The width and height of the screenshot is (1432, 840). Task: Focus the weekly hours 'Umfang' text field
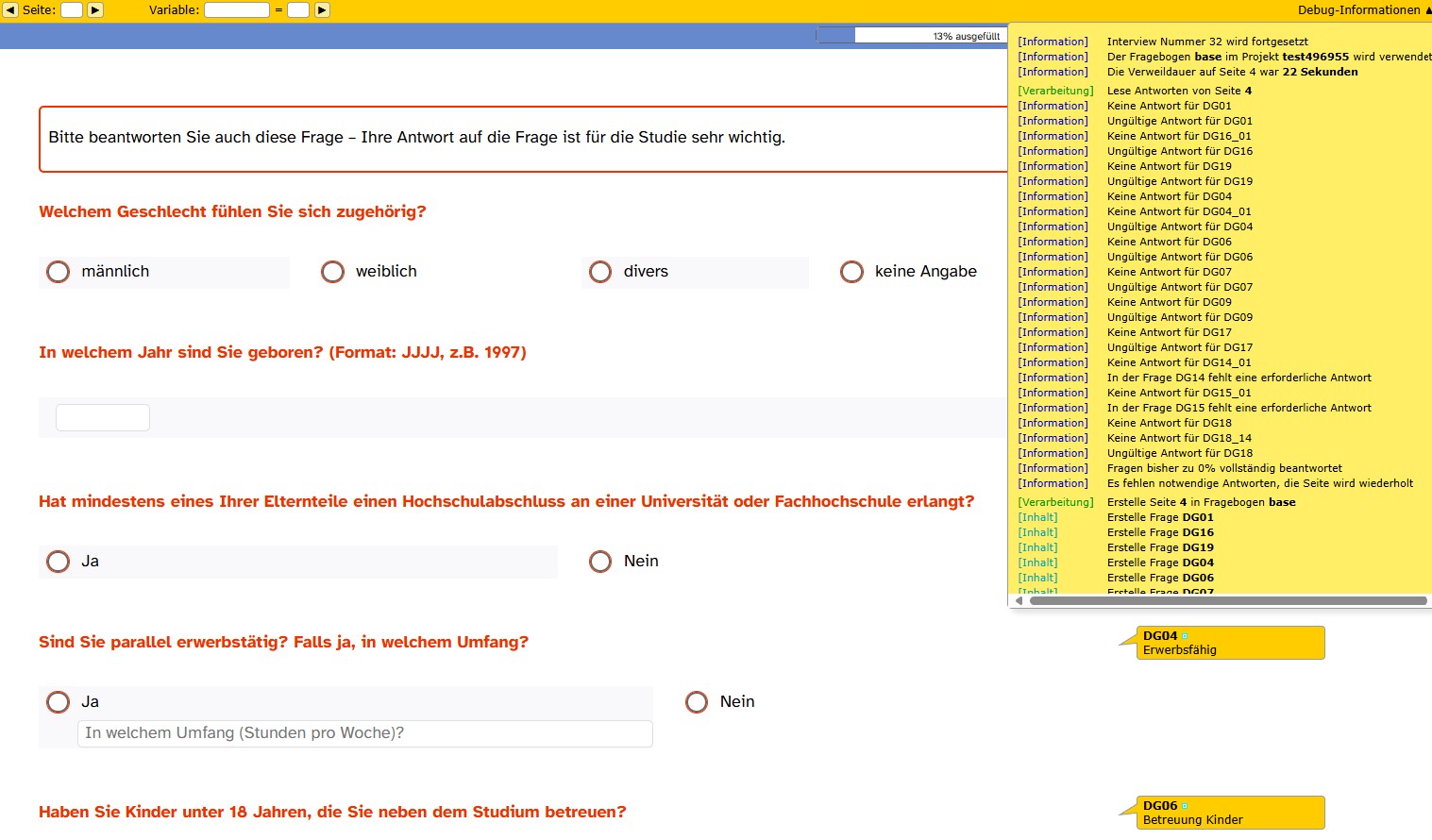point(364,733)
